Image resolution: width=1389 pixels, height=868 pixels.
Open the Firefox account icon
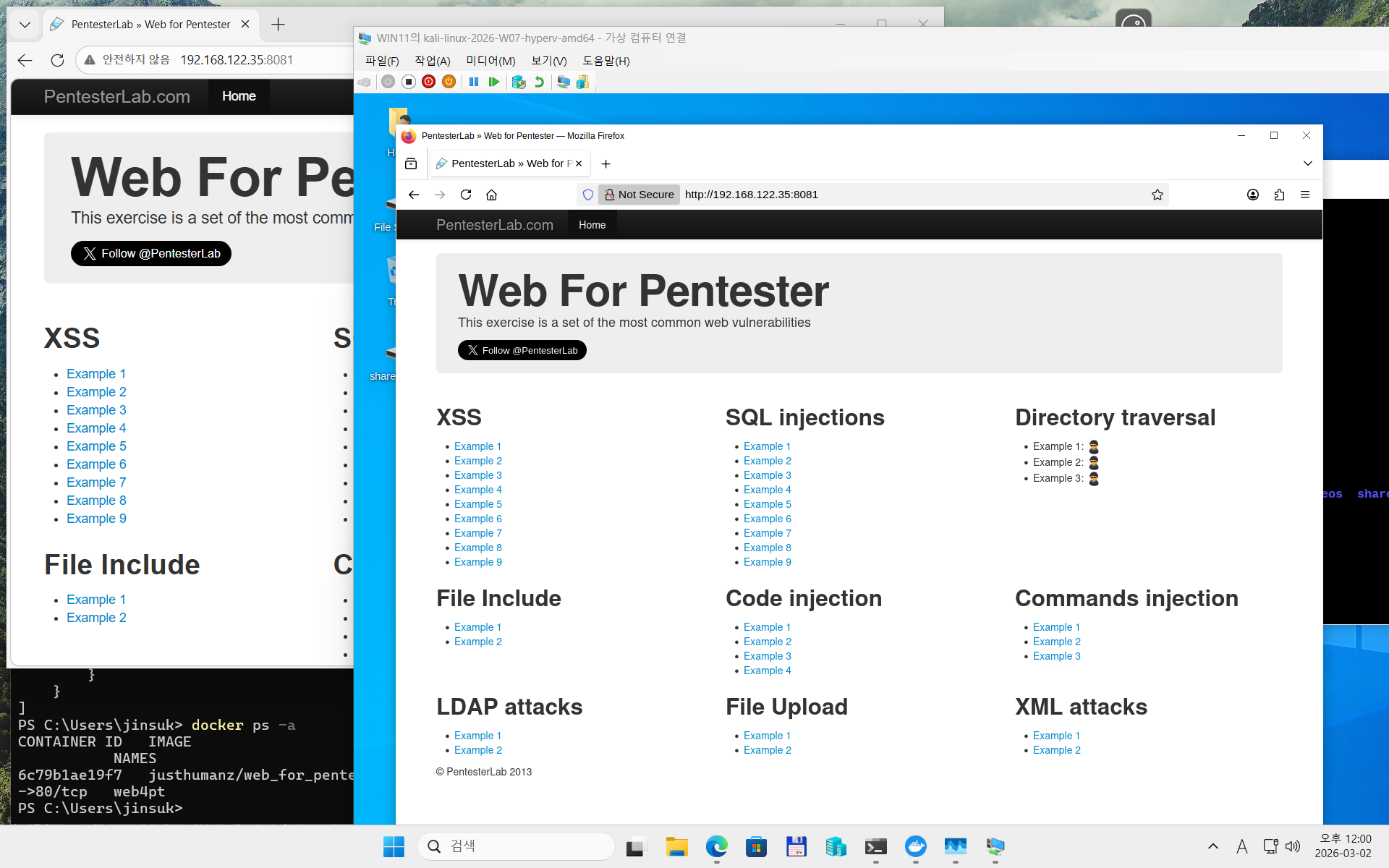1253,195
